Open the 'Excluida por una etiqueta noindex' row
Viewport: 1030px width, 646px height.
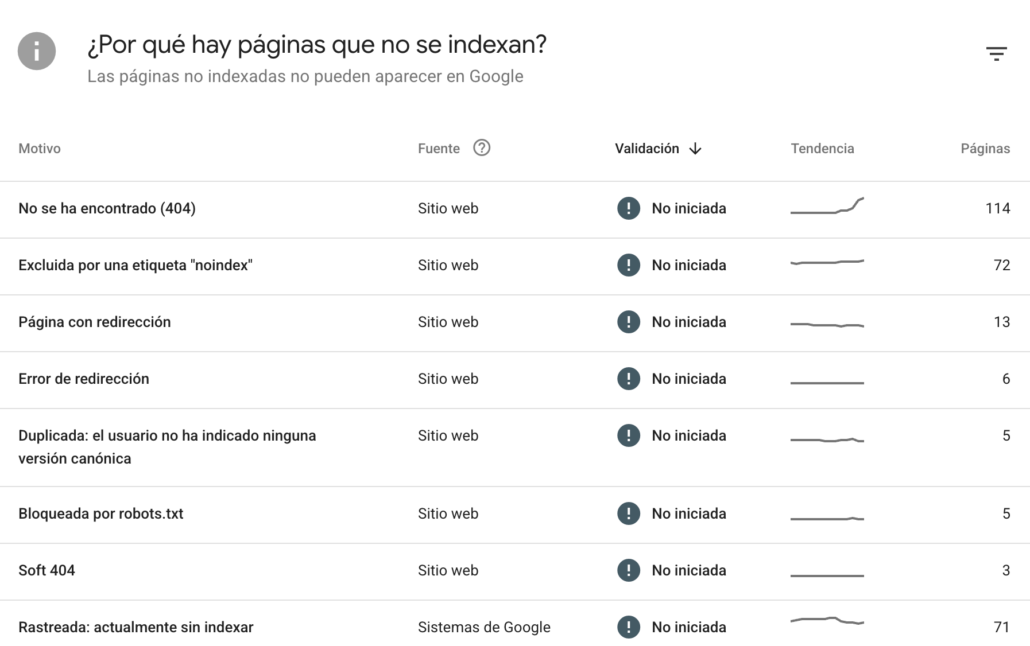[515, 266]
